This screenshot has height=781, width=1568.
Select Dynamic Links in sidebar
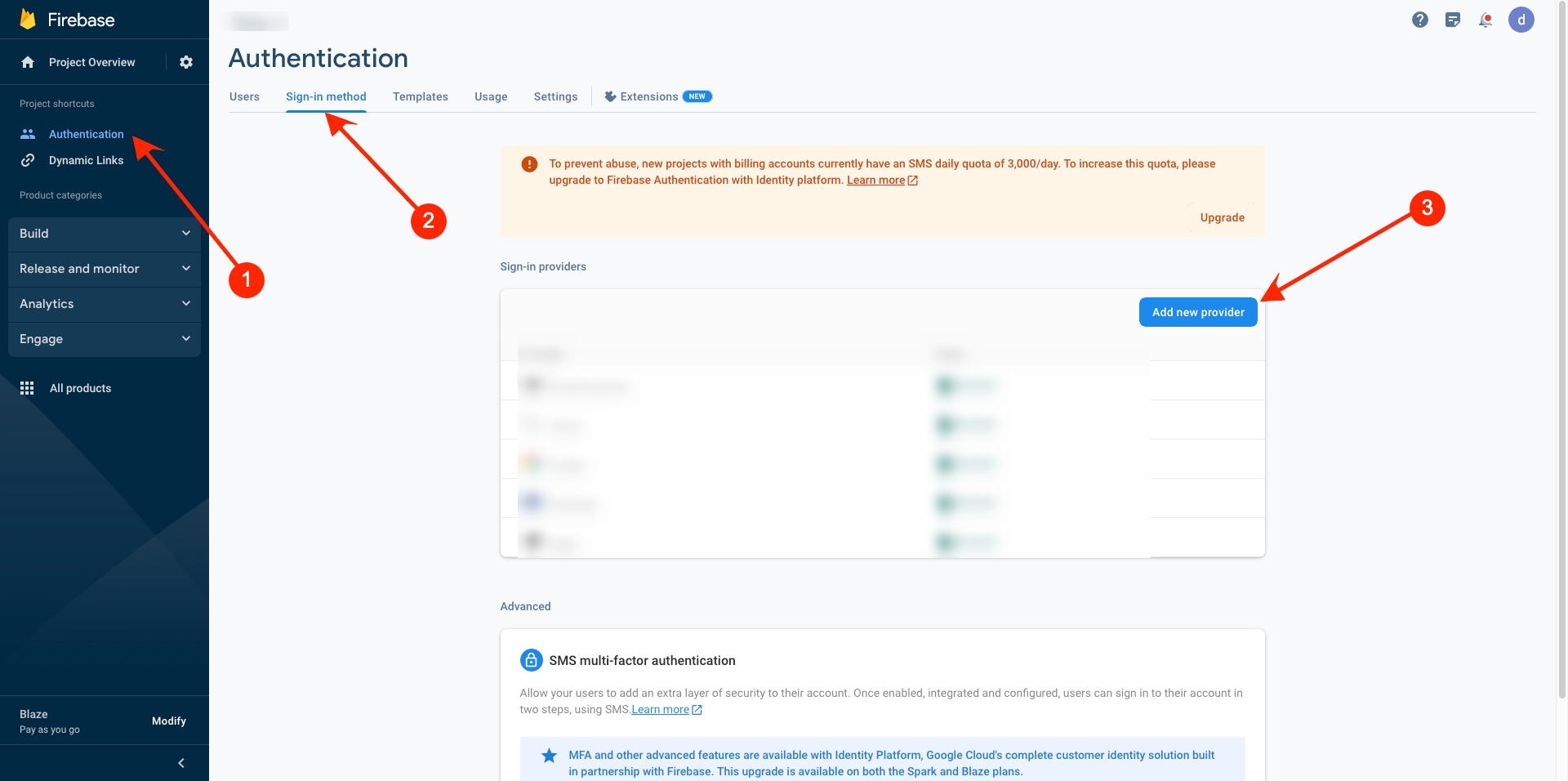pyautogui.click(x=86, y=160)
